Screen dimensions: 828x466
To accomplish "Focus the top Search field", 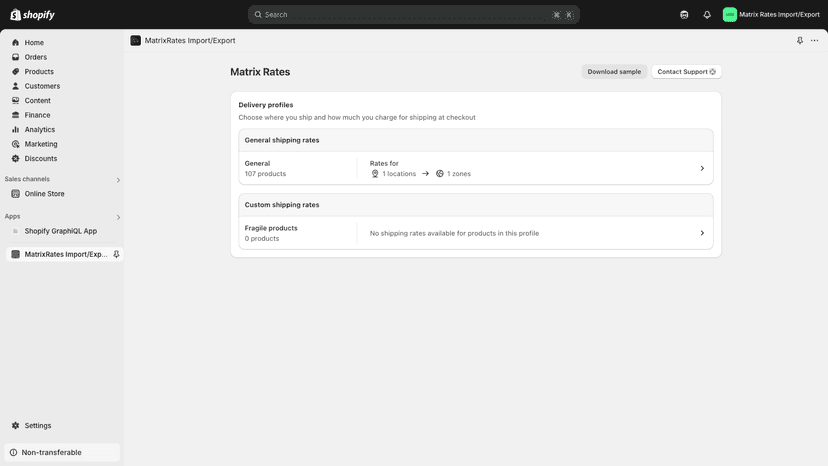I will coord(413,15).
